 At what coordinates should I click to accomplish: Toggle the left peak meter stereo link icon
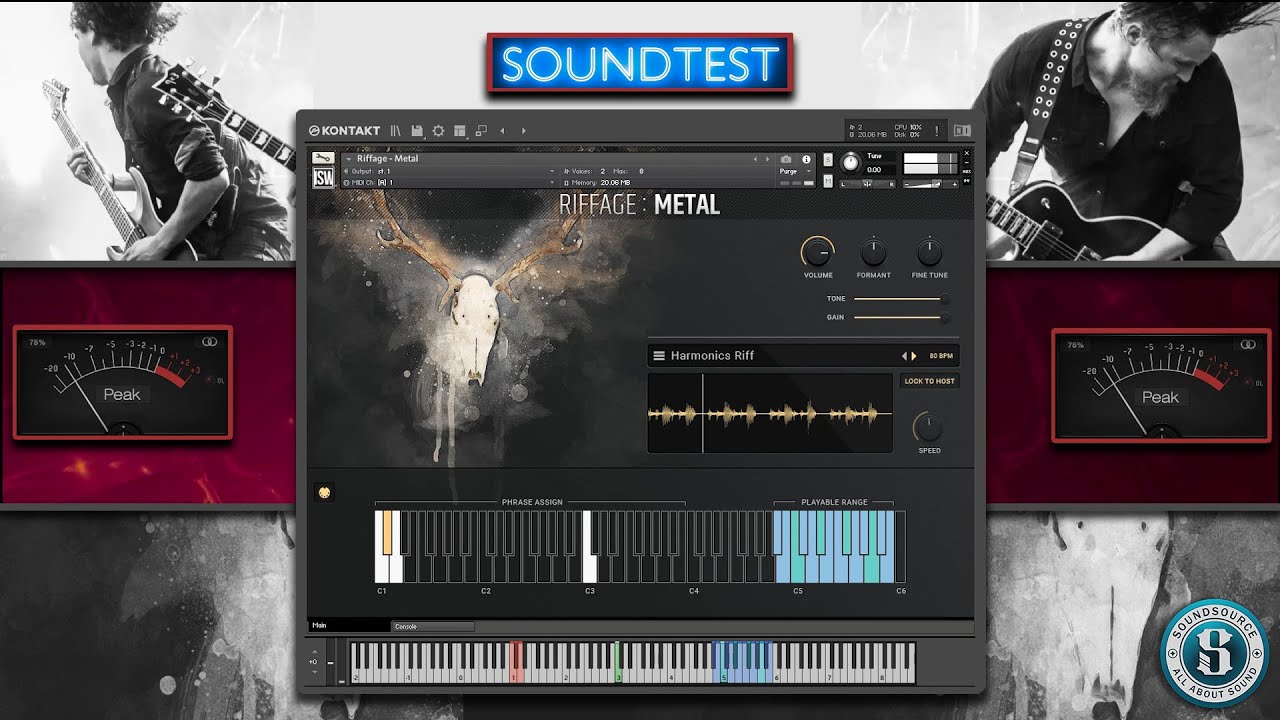pyautogui.click(x=209, y=342)
